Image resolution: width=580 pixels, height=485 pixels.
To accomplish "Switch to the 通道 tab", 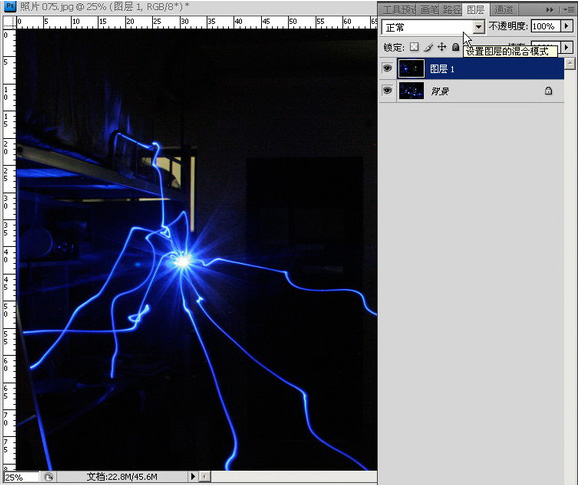I will coord(503,10).
